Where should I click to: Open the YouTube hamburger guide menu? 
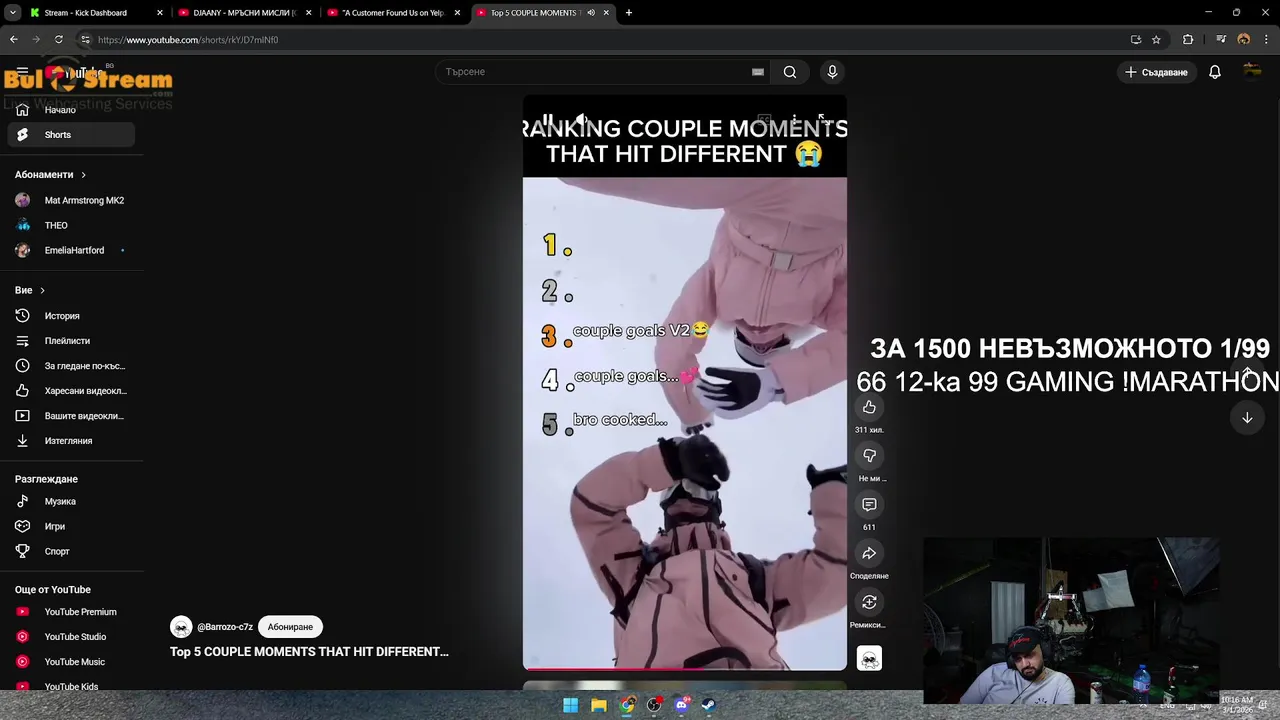coord(22,72)
